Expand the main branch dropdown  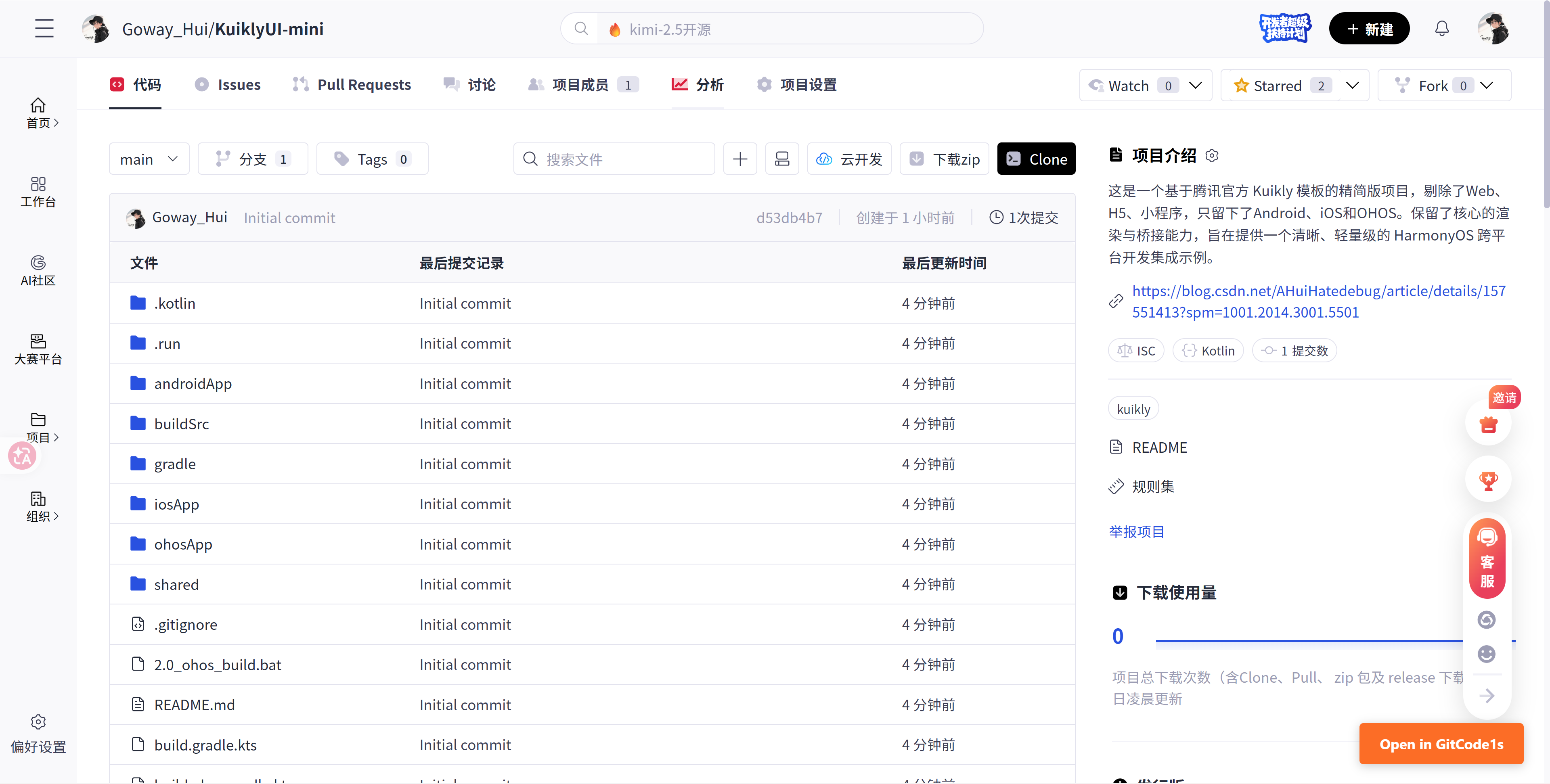click(x=149, y=159)
